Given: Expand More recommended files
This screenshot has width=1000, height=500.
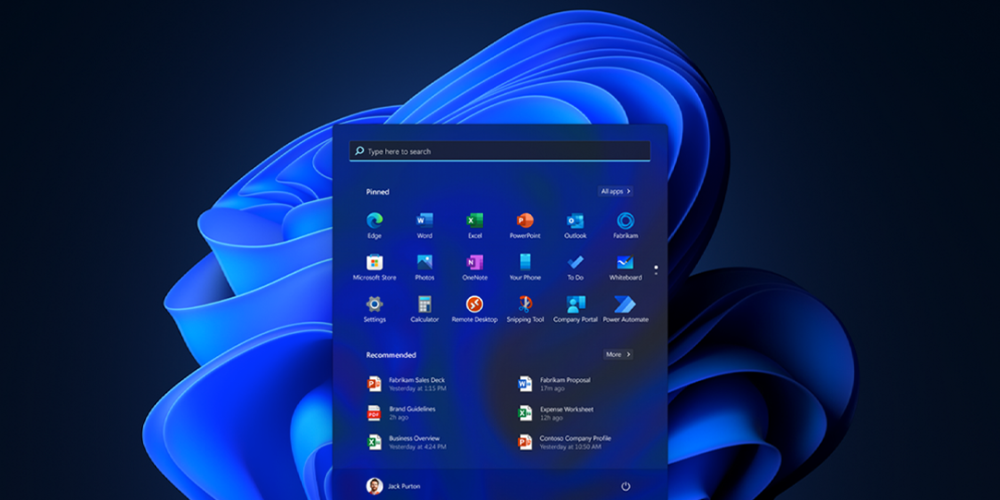Looking at the screenshot, I should click(x=618, y=355).
